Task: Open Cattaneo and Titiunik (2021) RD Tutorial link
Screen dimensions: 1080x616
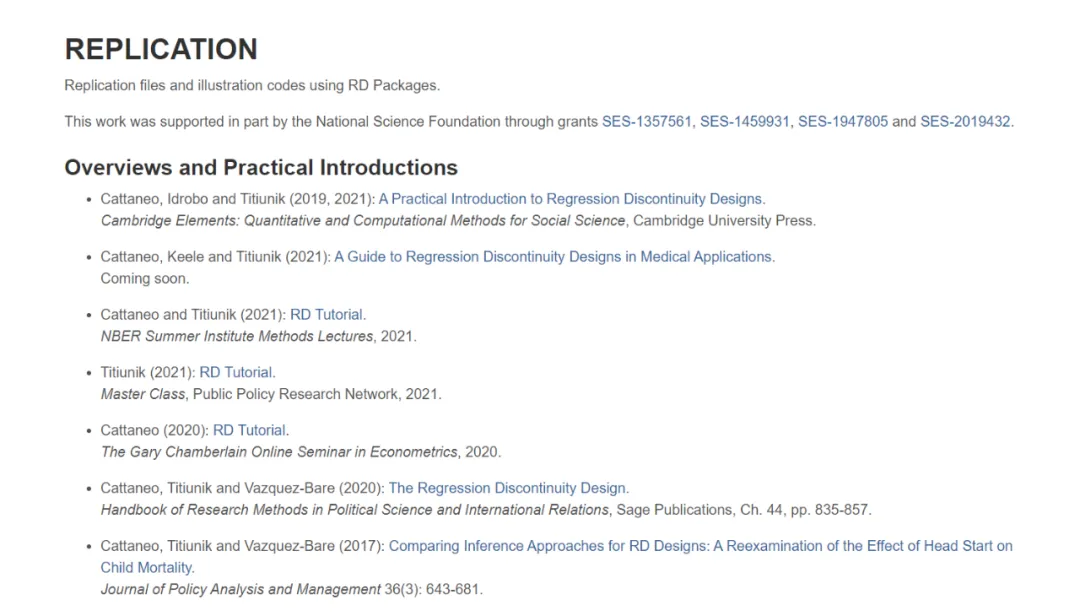Action: (x=328, y=315)
